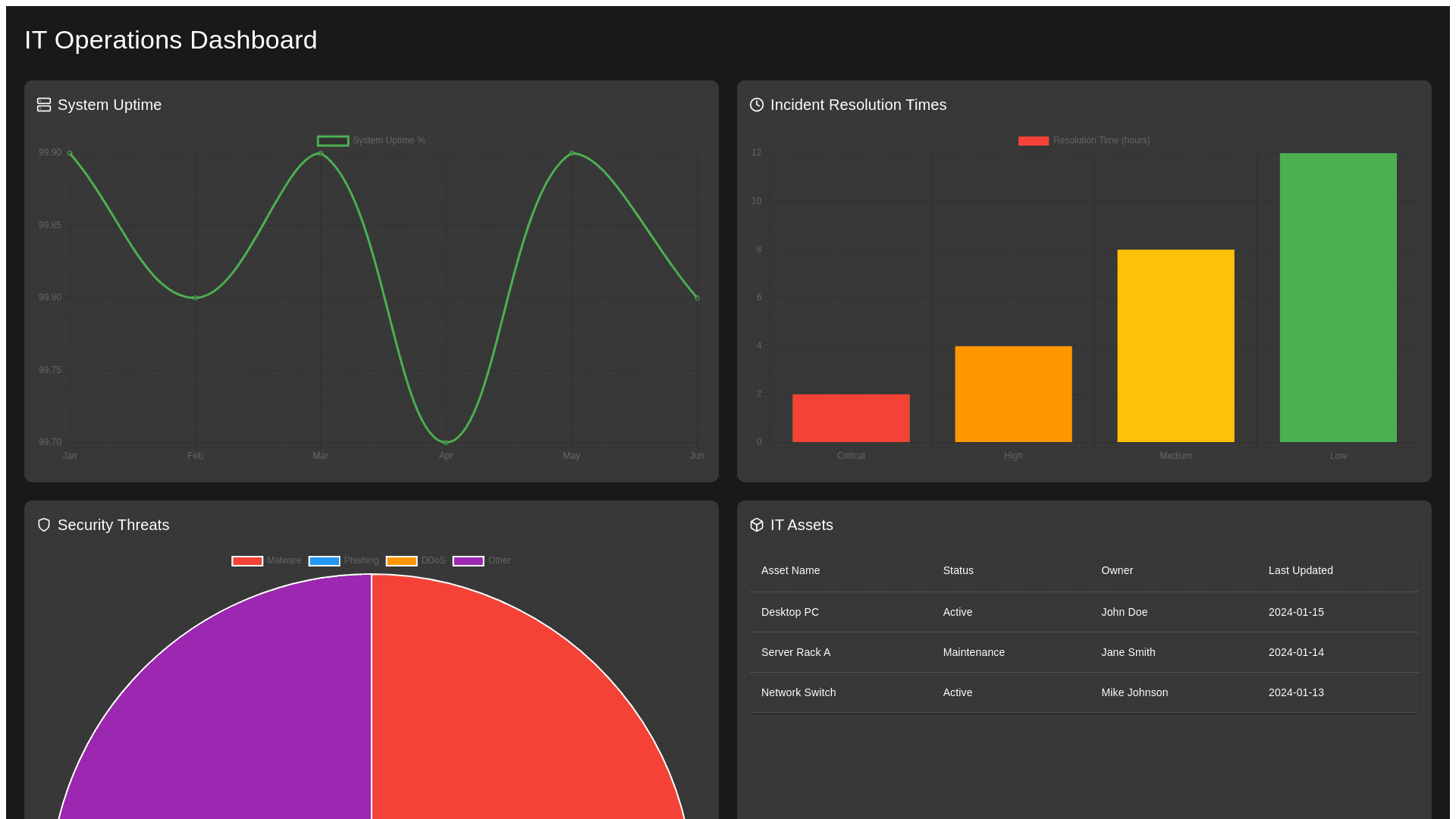Click the Network Switch asset name
This screenshot has width=1456, height=819.
(798, 692)
